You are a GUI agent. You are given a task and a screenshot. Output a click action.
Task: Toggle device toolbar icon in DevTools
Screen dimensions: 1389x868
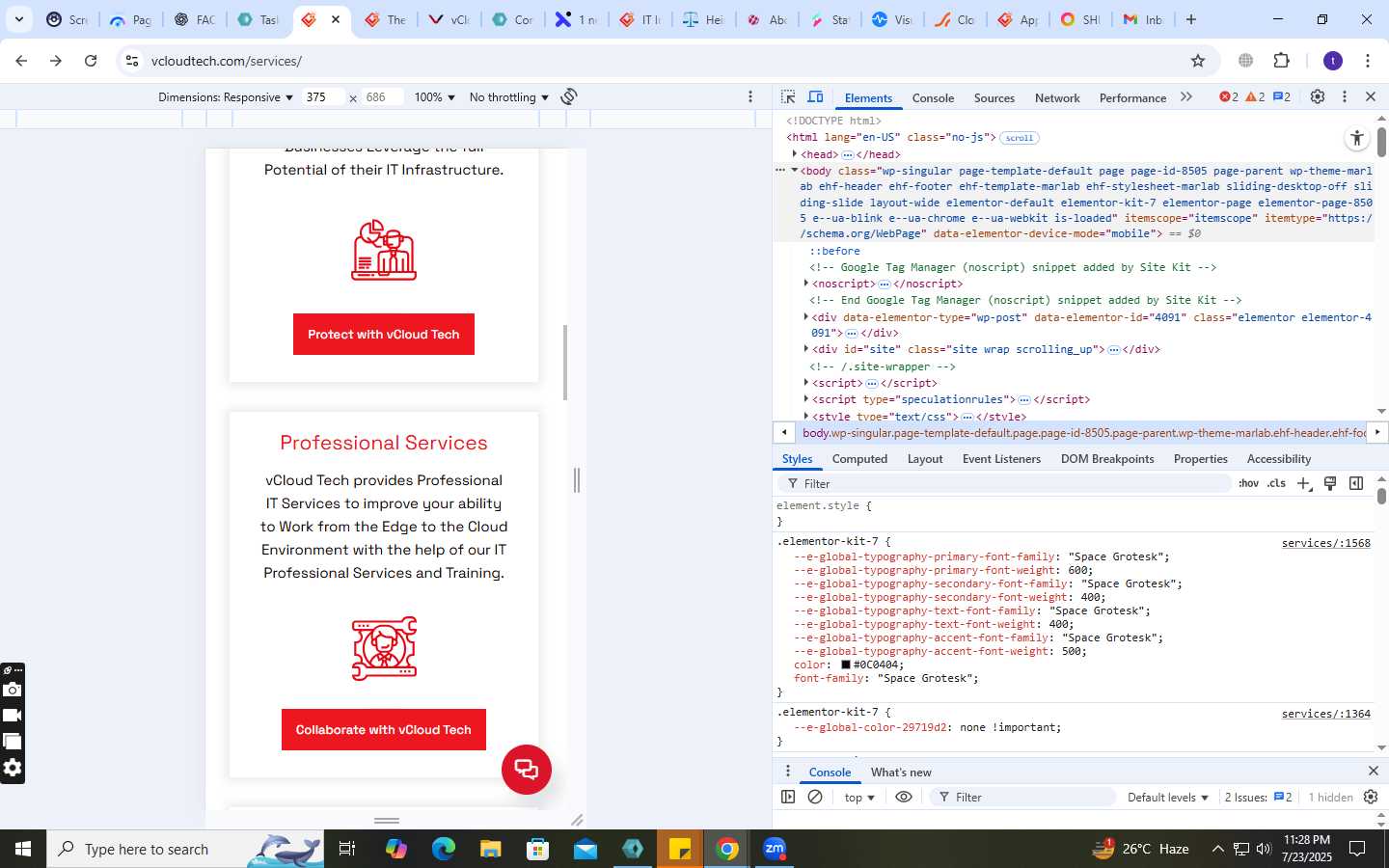click(815, 97)
